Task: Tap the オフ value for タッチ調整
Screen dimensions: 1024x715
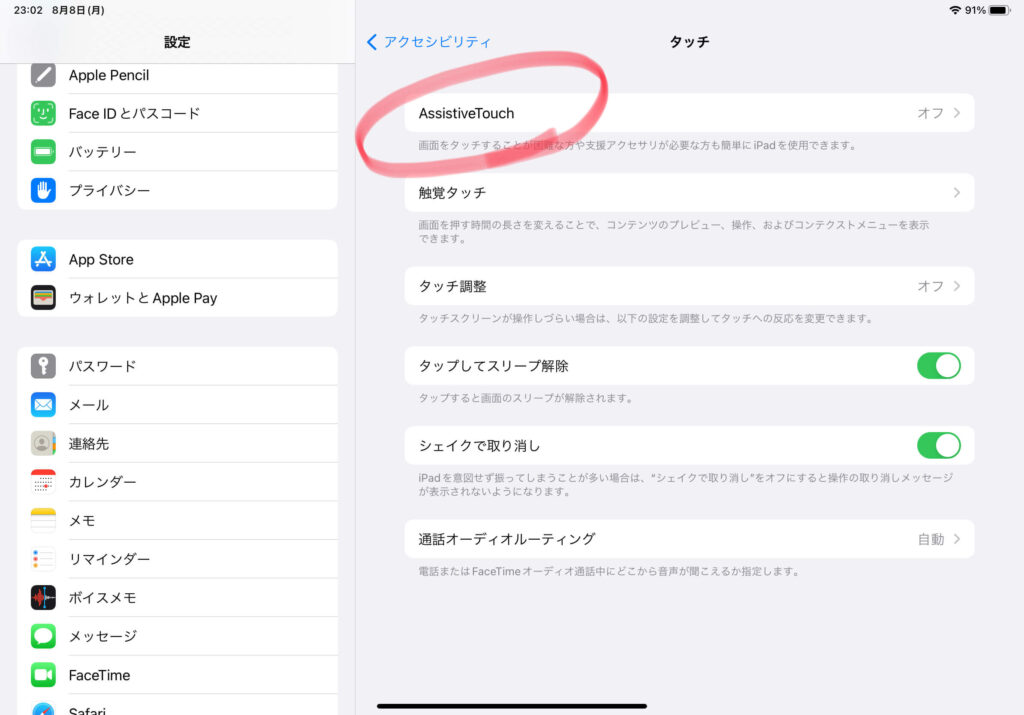Action: point(930,286)
